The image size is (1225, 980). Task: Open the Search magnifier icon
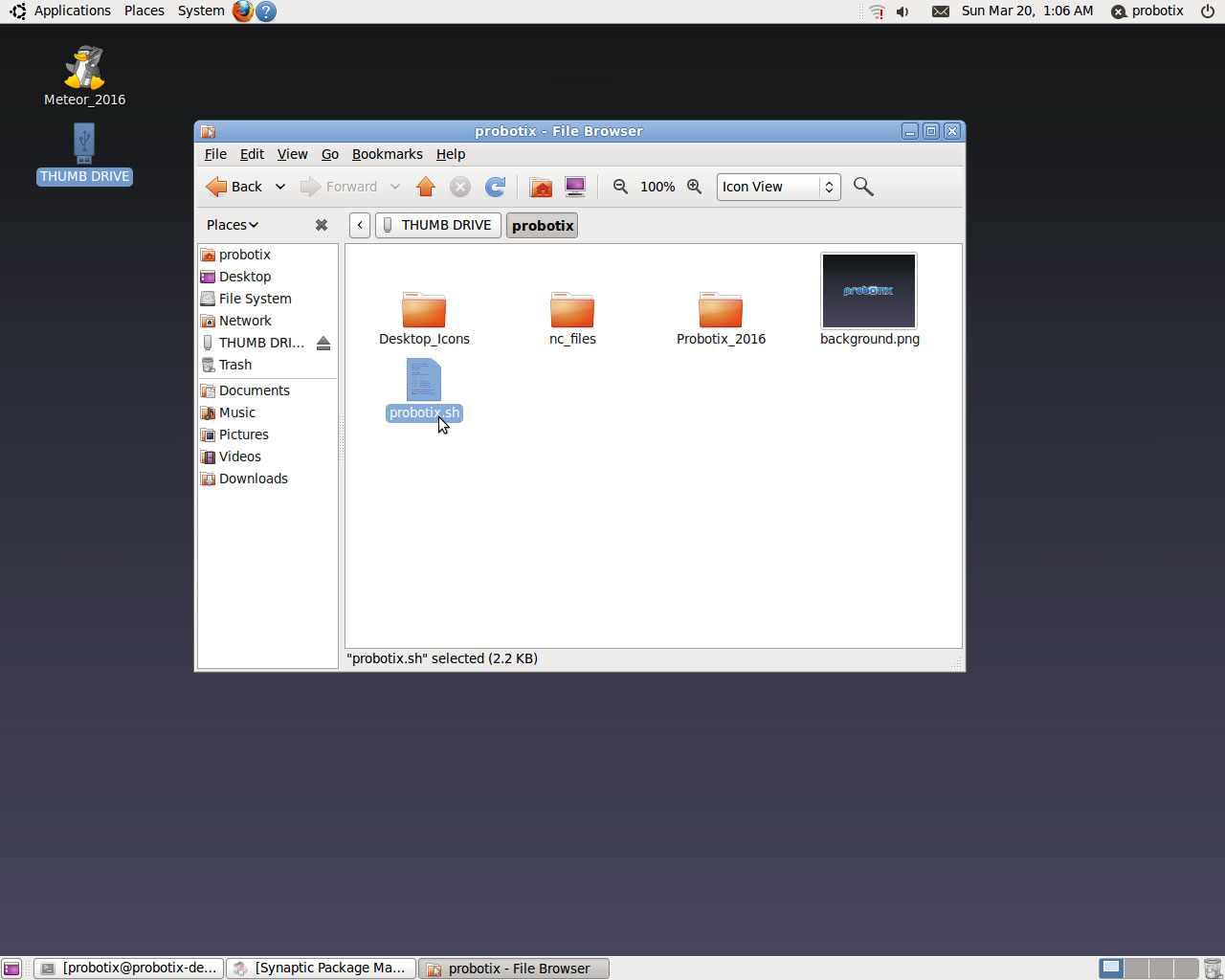(863, 187)
